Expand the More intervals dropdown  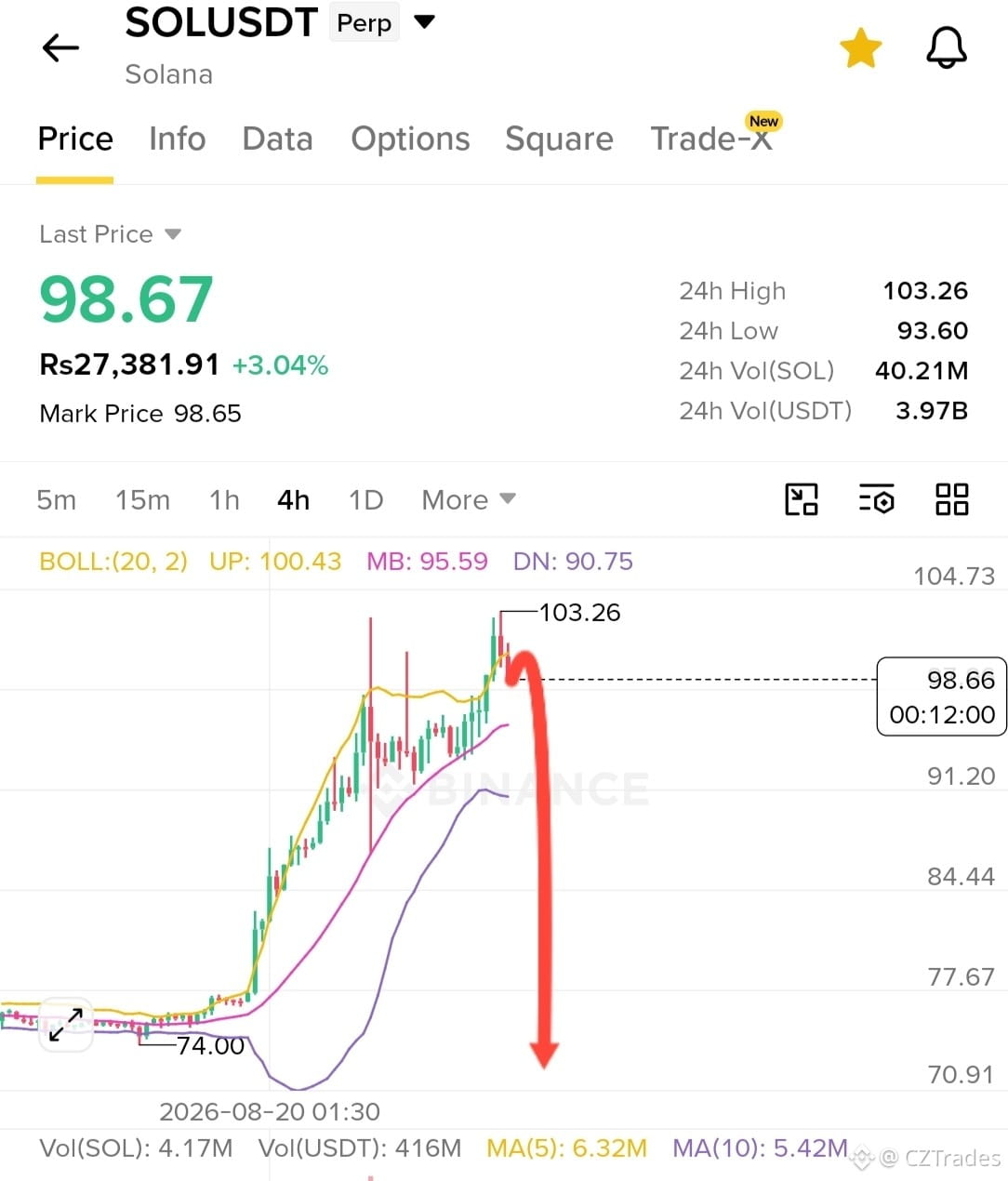[468, 500]
